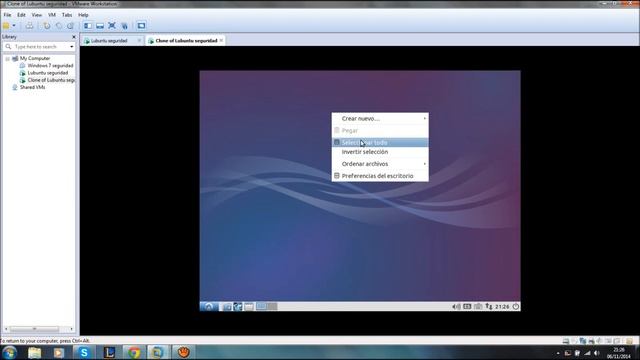This screenshot has height=360, width=640.
Task: Click the send Ctrl+Alt+Del toolbar icon
Action: [x=29, y=26]
